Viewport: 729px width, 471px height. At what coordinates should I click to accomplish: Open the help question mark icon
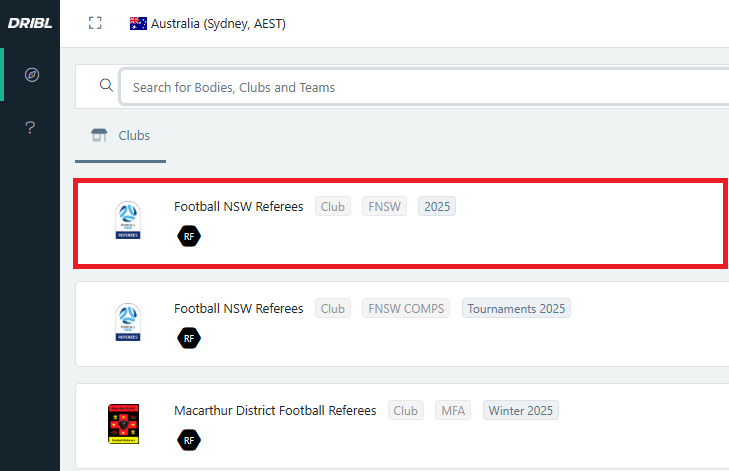[x=31, y=127]
